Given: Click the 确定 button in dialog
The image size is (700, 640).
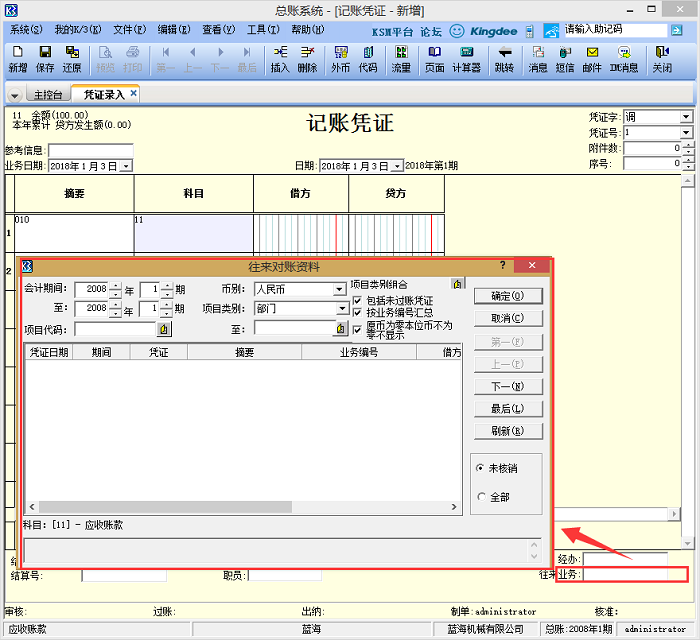Looking at the screenshot, I should coord(507,296).
